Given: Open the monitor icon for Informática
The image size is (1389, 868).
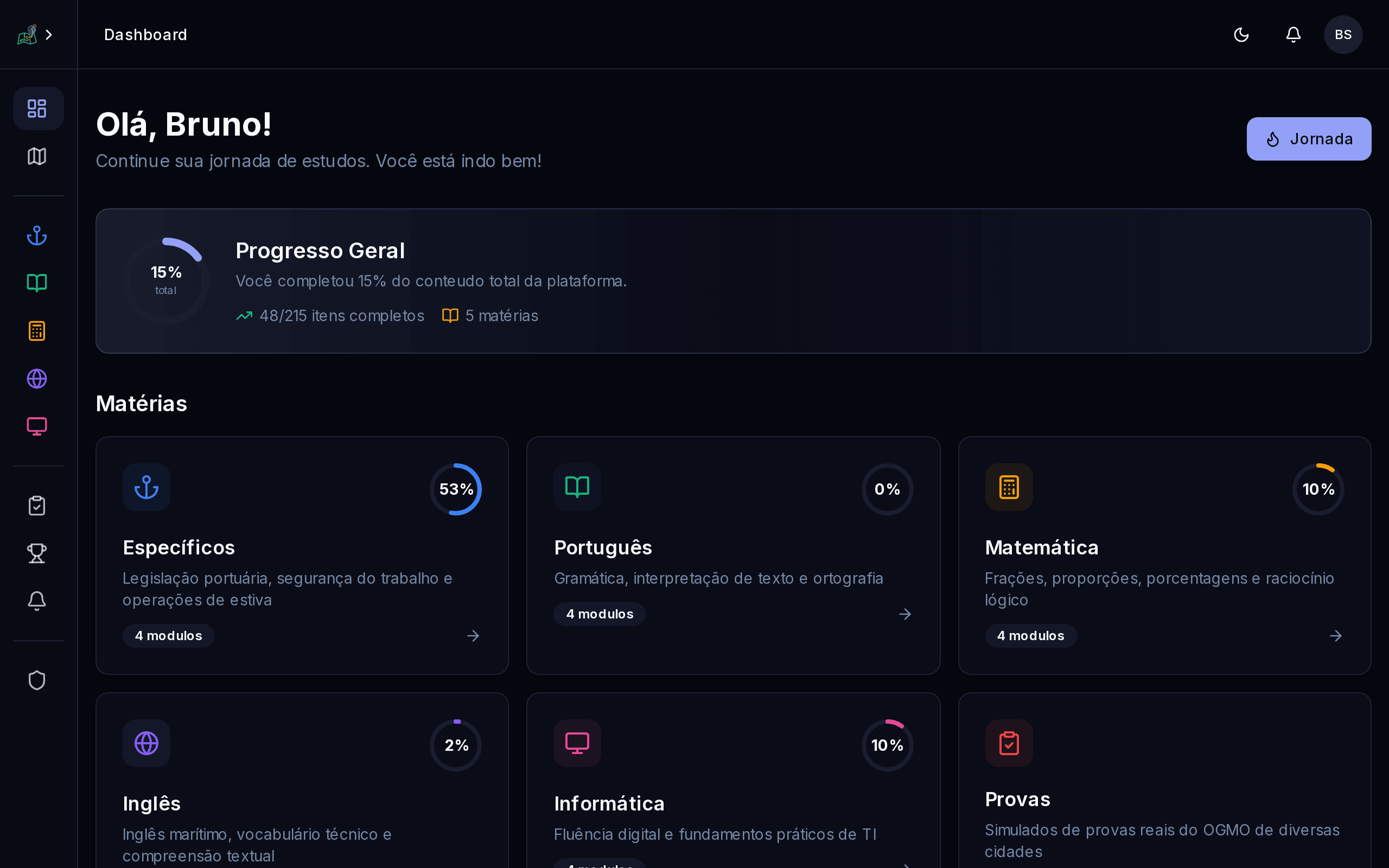Looking at the screenshot, I should coord(576,743).
